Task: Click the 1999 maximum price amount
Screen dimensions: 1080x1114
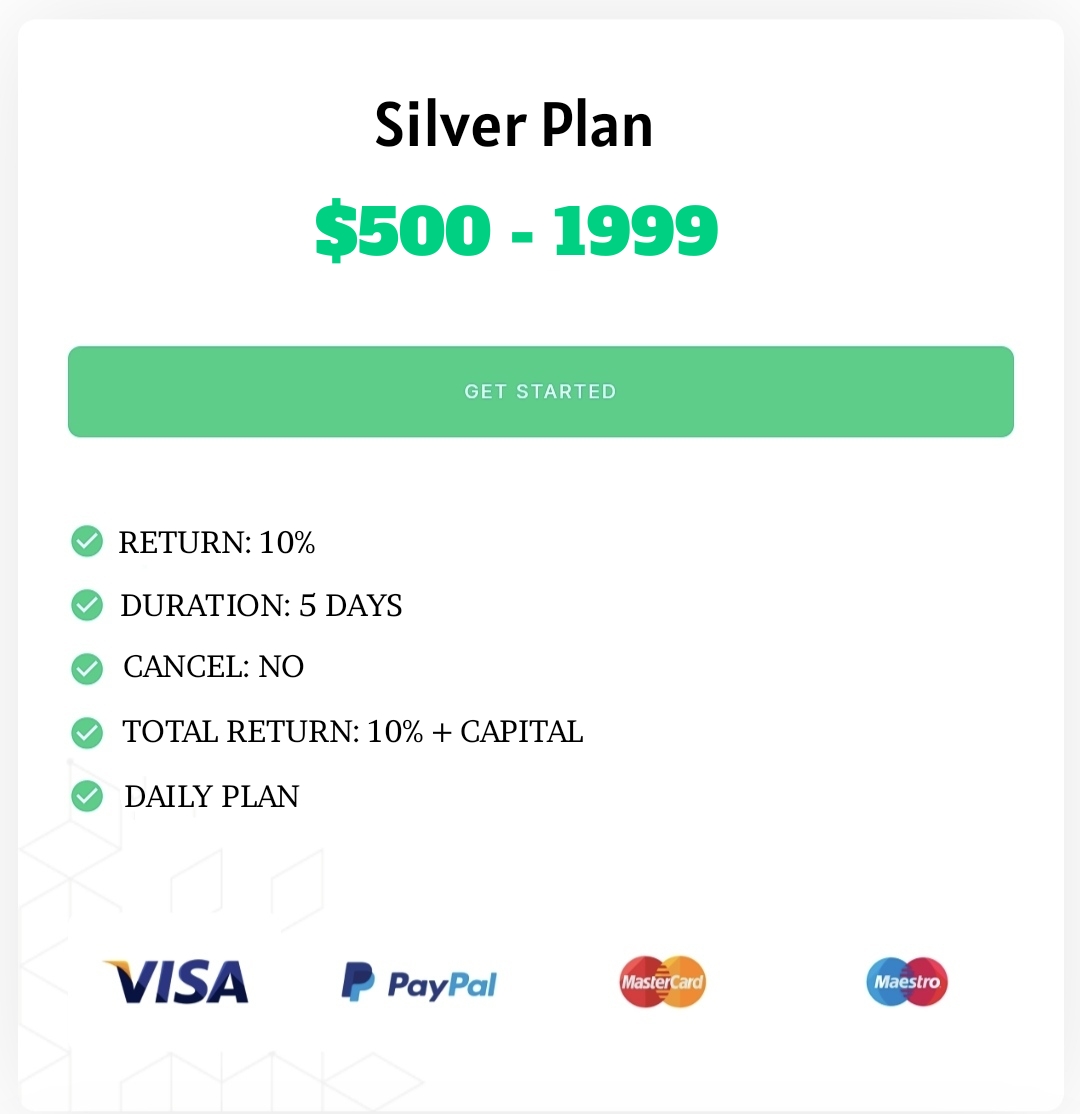Action: tap(635, 230)
